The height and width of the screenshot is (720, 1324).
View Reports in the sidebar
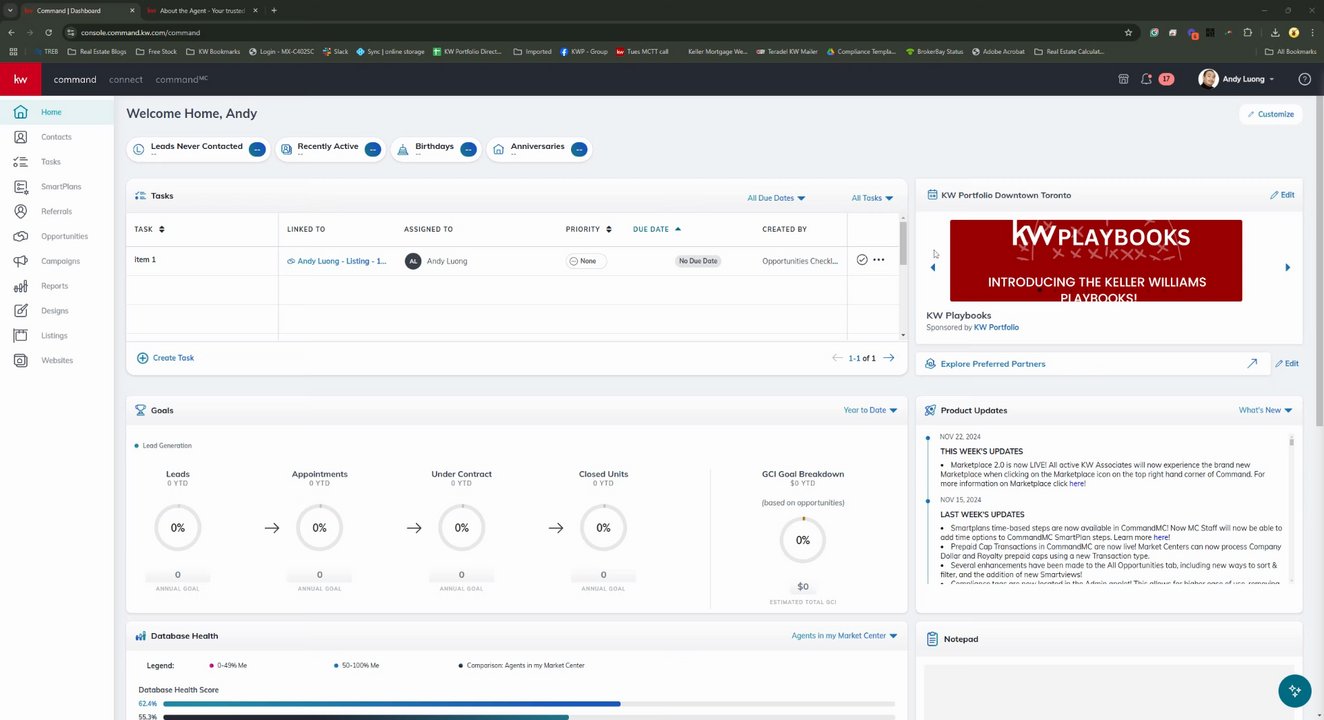pos(55,286)
